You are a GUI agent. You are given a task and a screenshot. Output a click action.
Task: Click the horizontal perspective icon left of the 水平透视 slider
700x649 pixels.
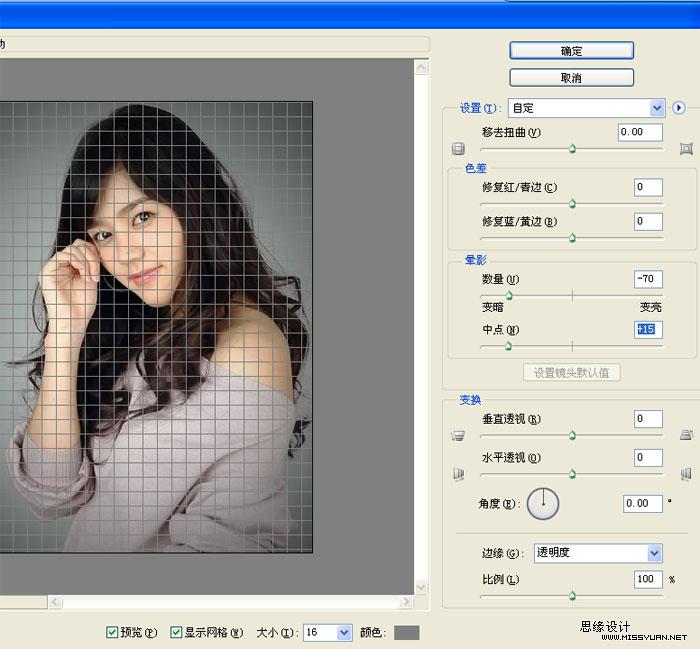(458, 474)
